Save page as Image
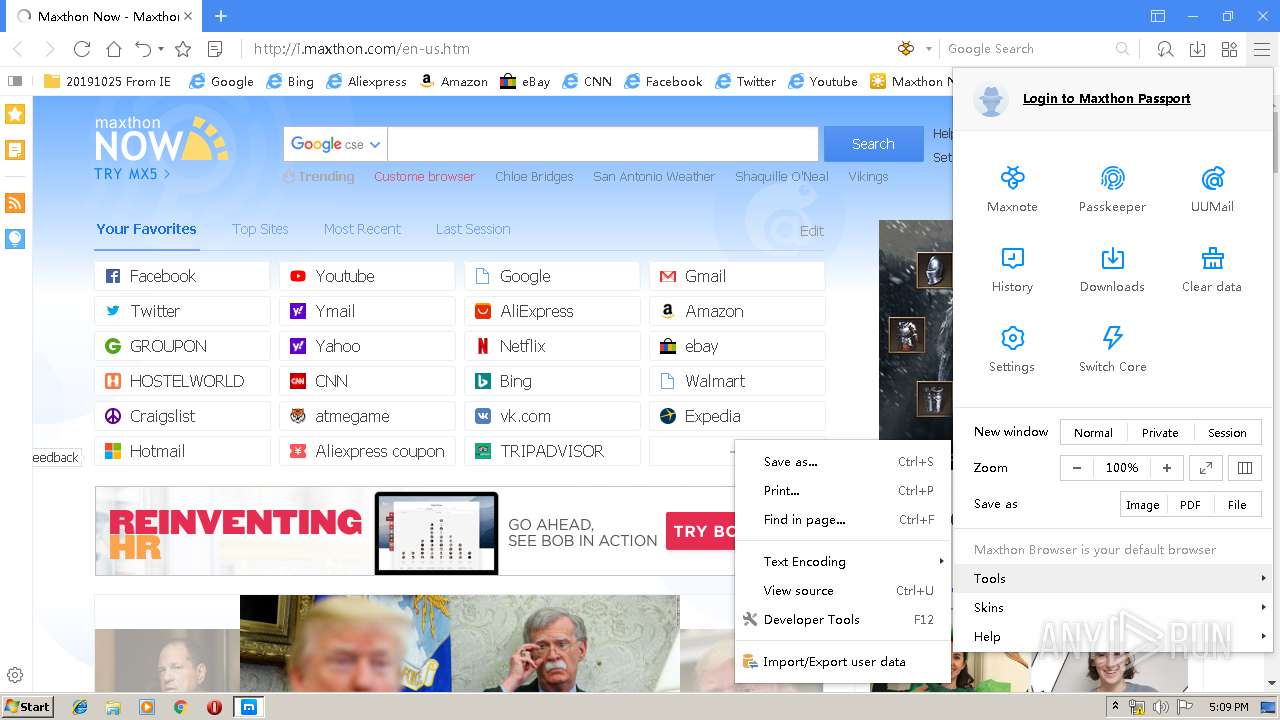This screenshot has height=720, width=1280. 1143,504
